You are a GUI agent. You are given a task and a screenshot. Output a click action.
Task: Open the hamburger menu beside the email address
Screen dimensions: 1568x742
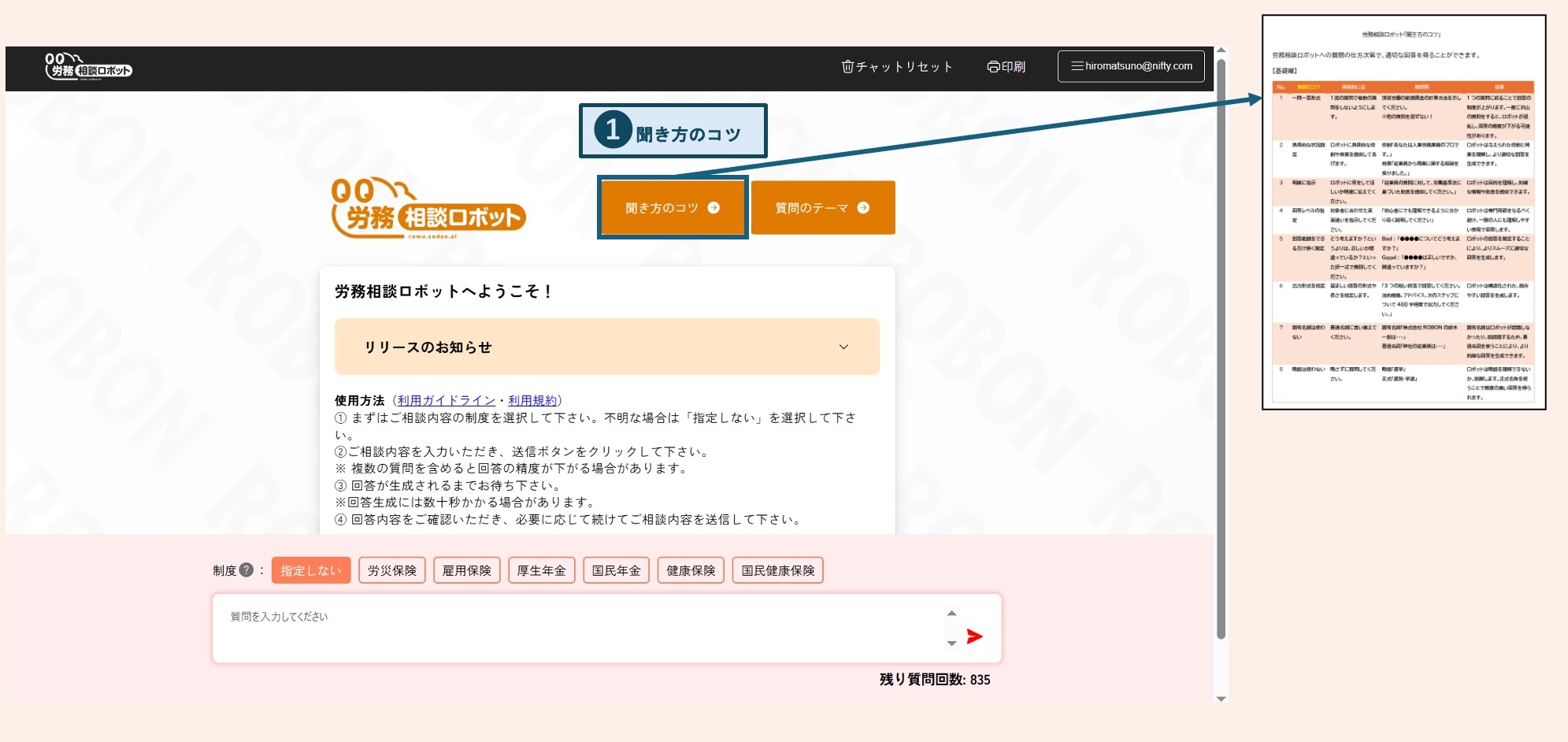tap(1076, 66)
